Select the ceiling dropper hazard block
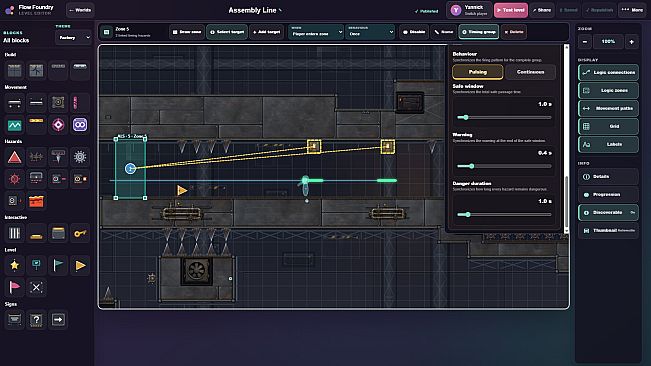This screenshot has height=366, width=651. 58,157
